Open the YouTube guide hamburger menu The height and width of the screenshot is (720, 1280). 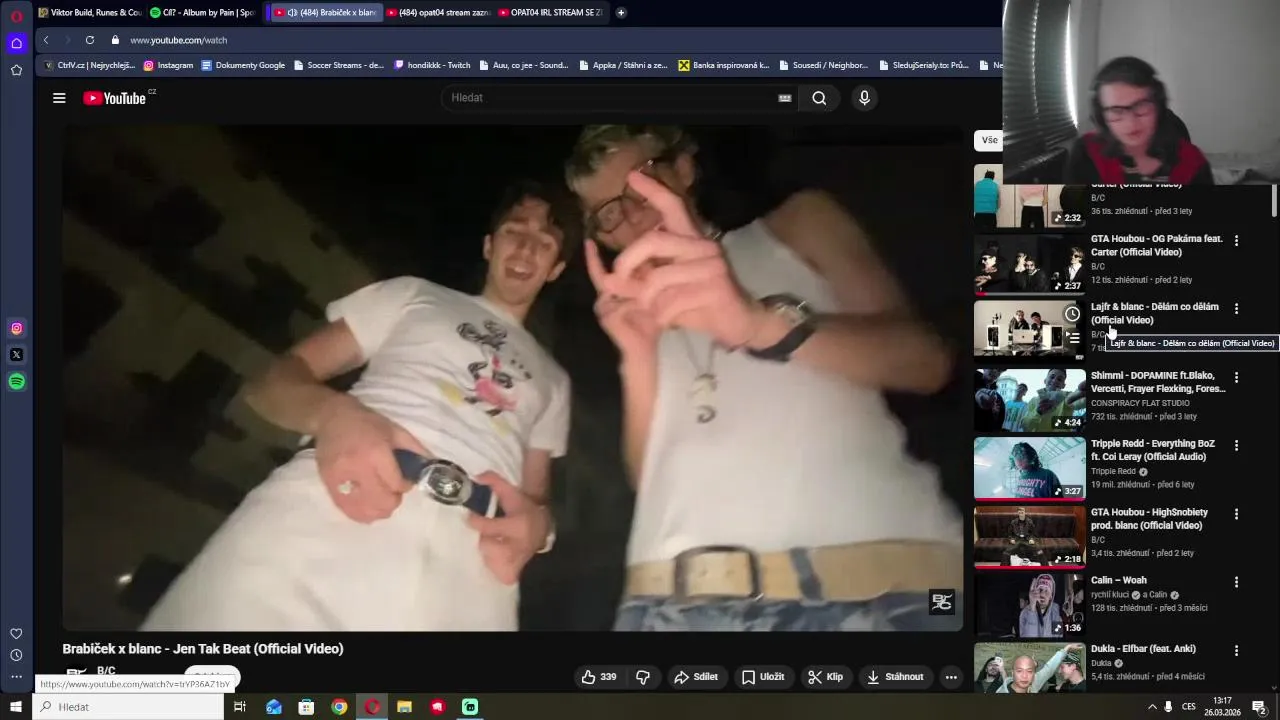point(59,98)
